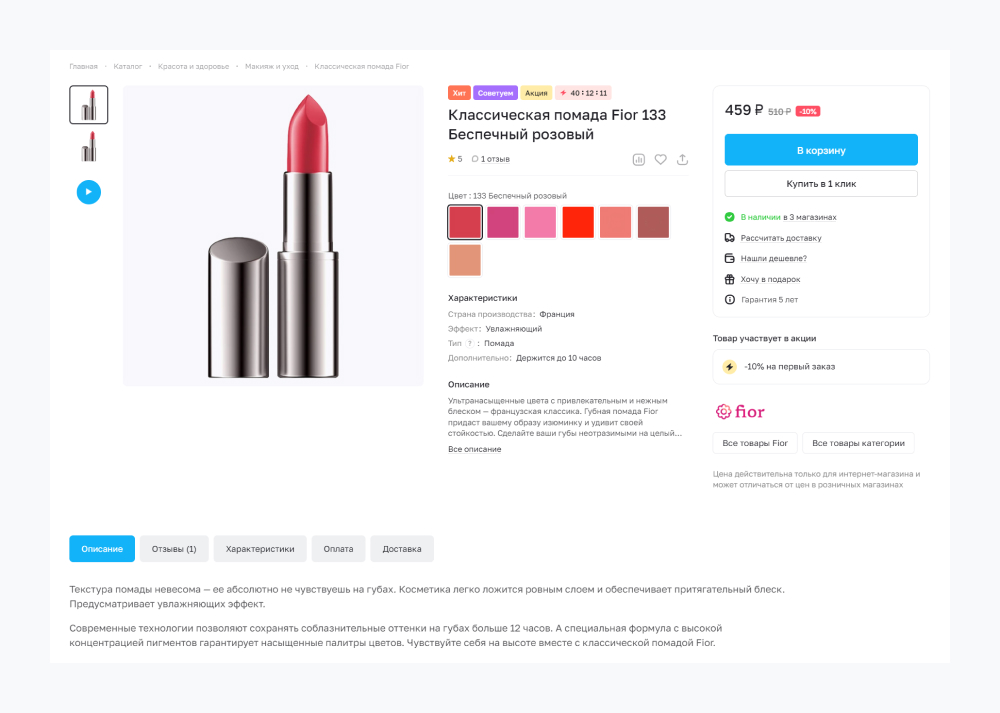Select the Доставка tab
The height and width of the screenshot is (713, 1000).
click(x=402, y=549)
